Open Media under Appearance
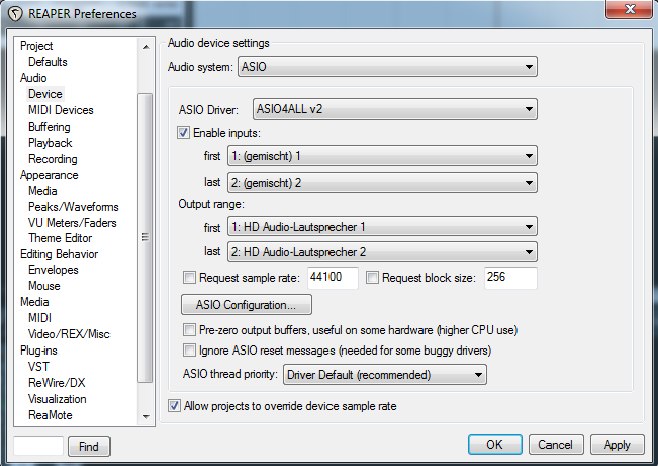This screenshot has width=658, height=466. coord(42,191)
